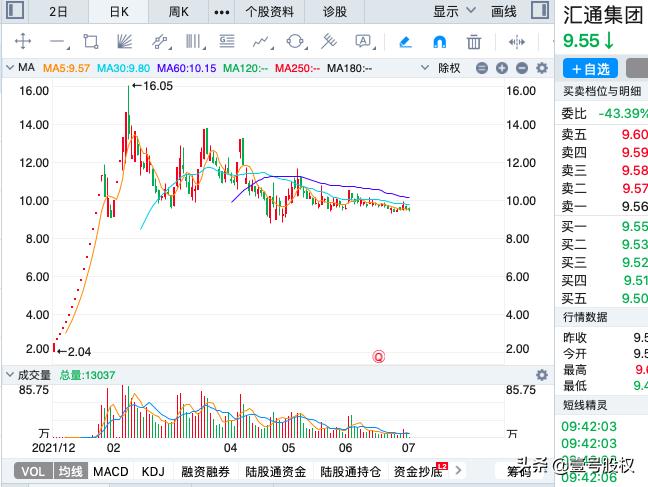The width and height of the screenshot is (648, 487).
Task: Click the 筹码 chips button
Action: tap(519, 471)
